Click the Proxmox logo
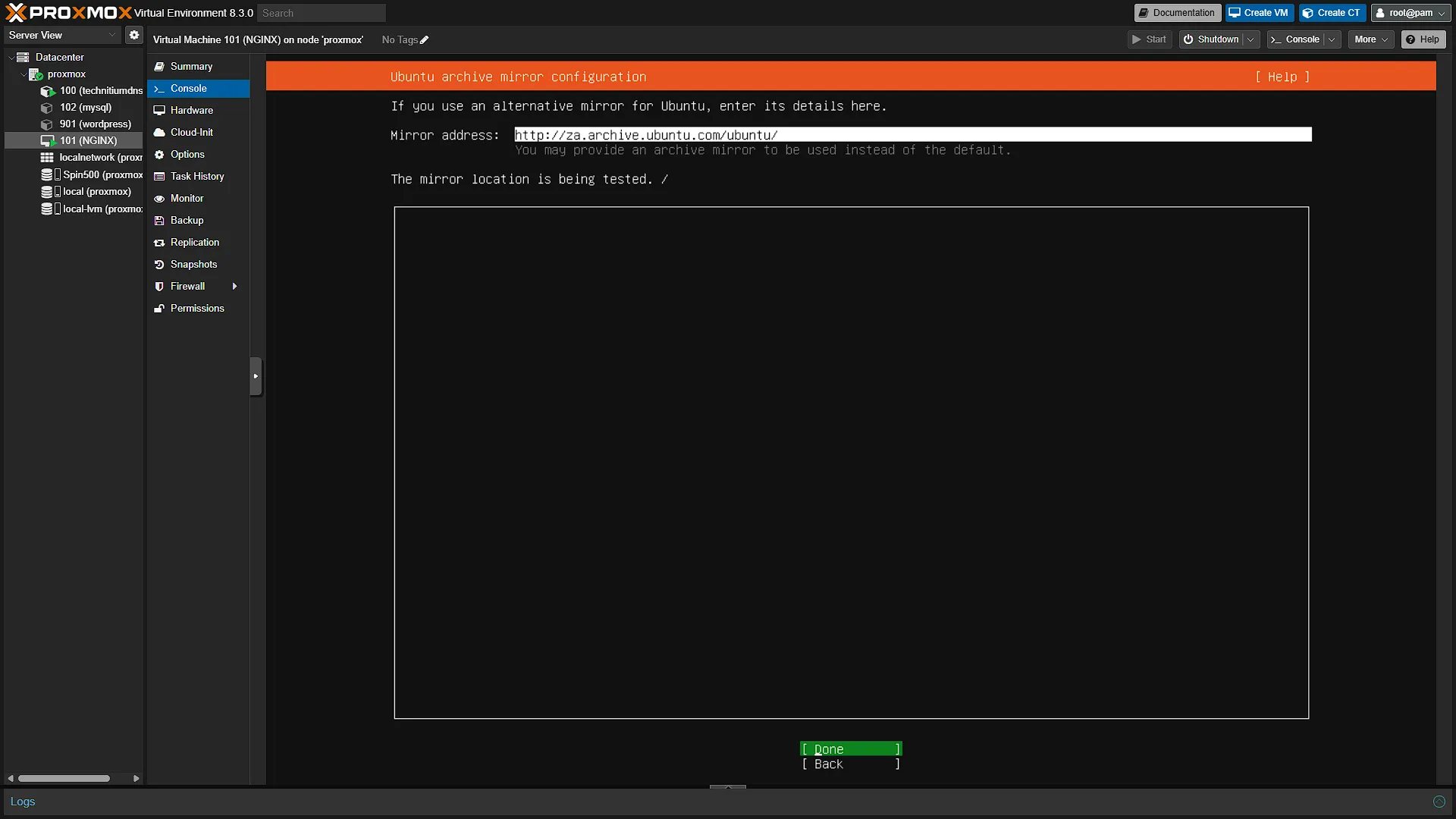1456x819 pixels. click(x=68, y=12)
